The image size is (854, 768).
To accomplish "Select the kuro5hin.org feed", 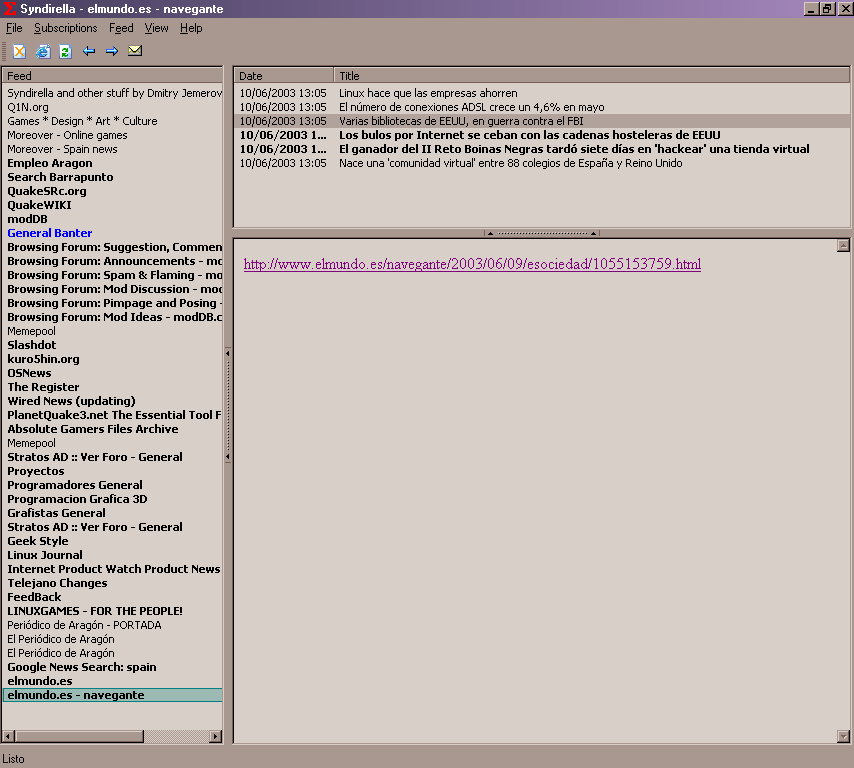I will (113, 359).
